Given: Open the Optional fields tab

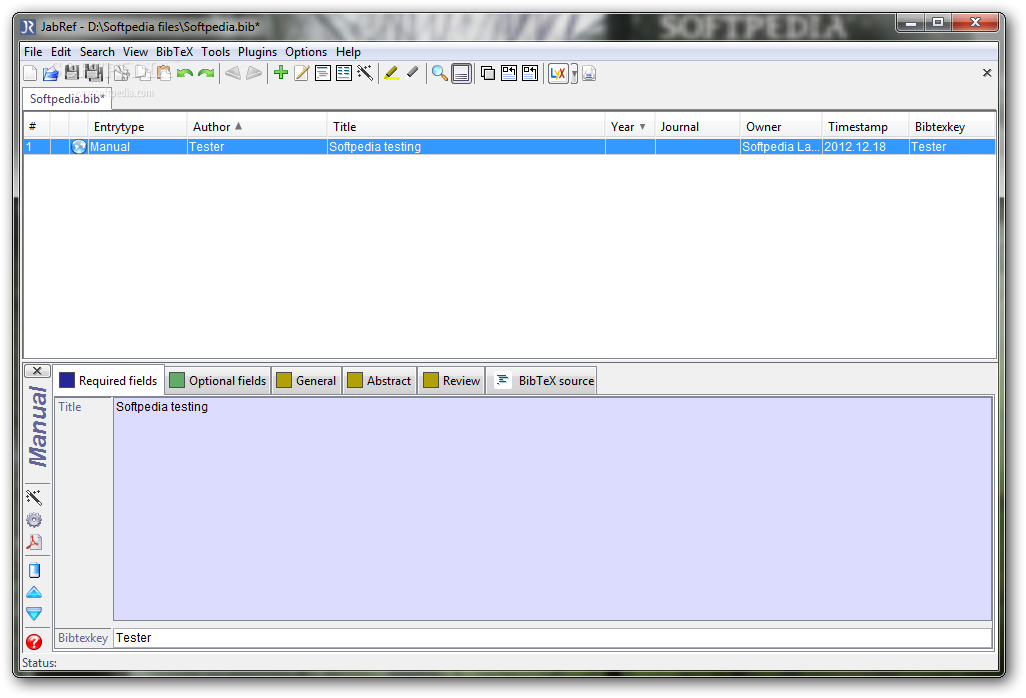Looking at the screenshot, I should click(218, 381).
